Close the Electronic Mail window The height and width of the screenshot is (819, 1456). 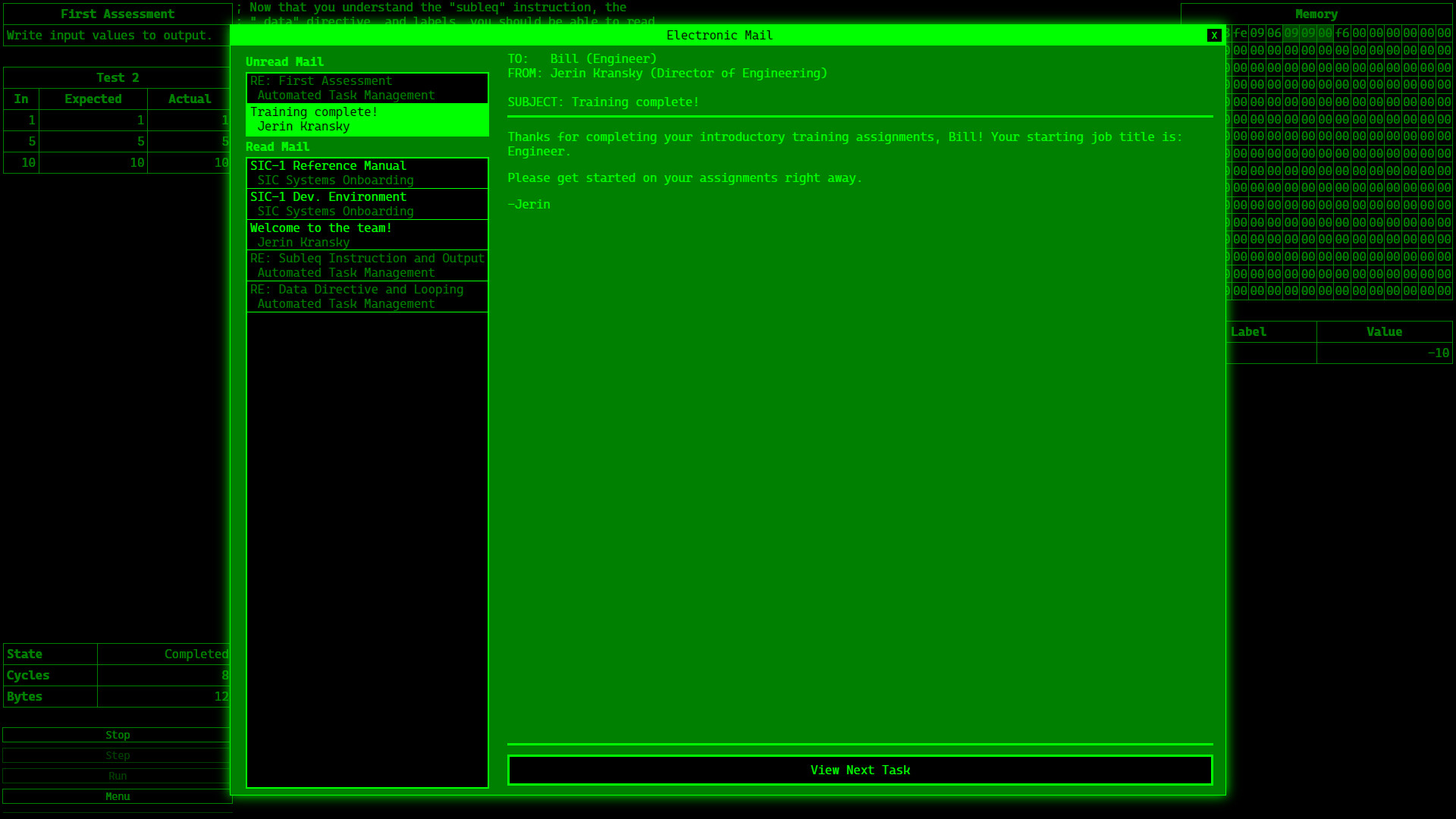coord(1214,35)
